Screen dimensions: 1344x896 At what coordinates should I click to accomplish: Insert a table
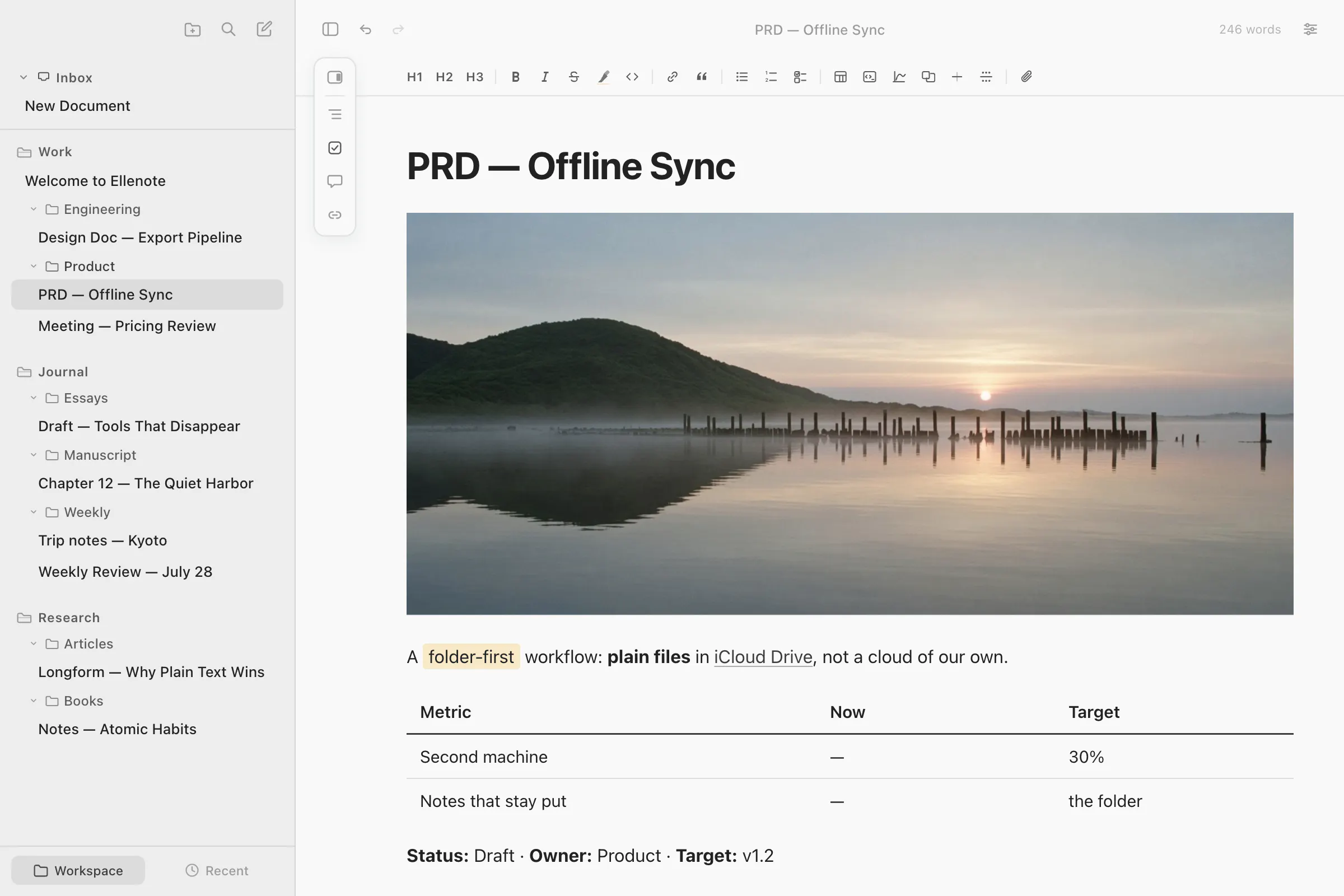pyautogui.click(x=840, y=77)
